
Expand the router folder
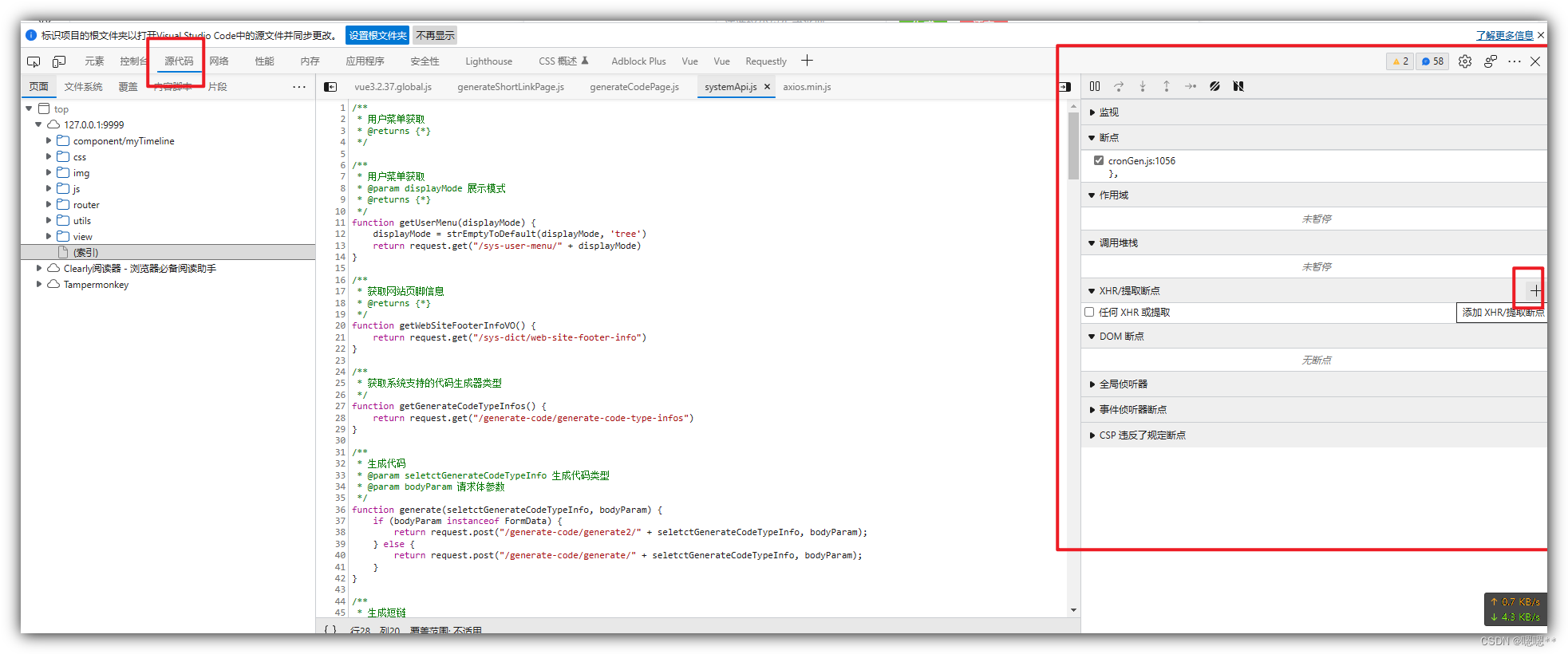point(49,204)
